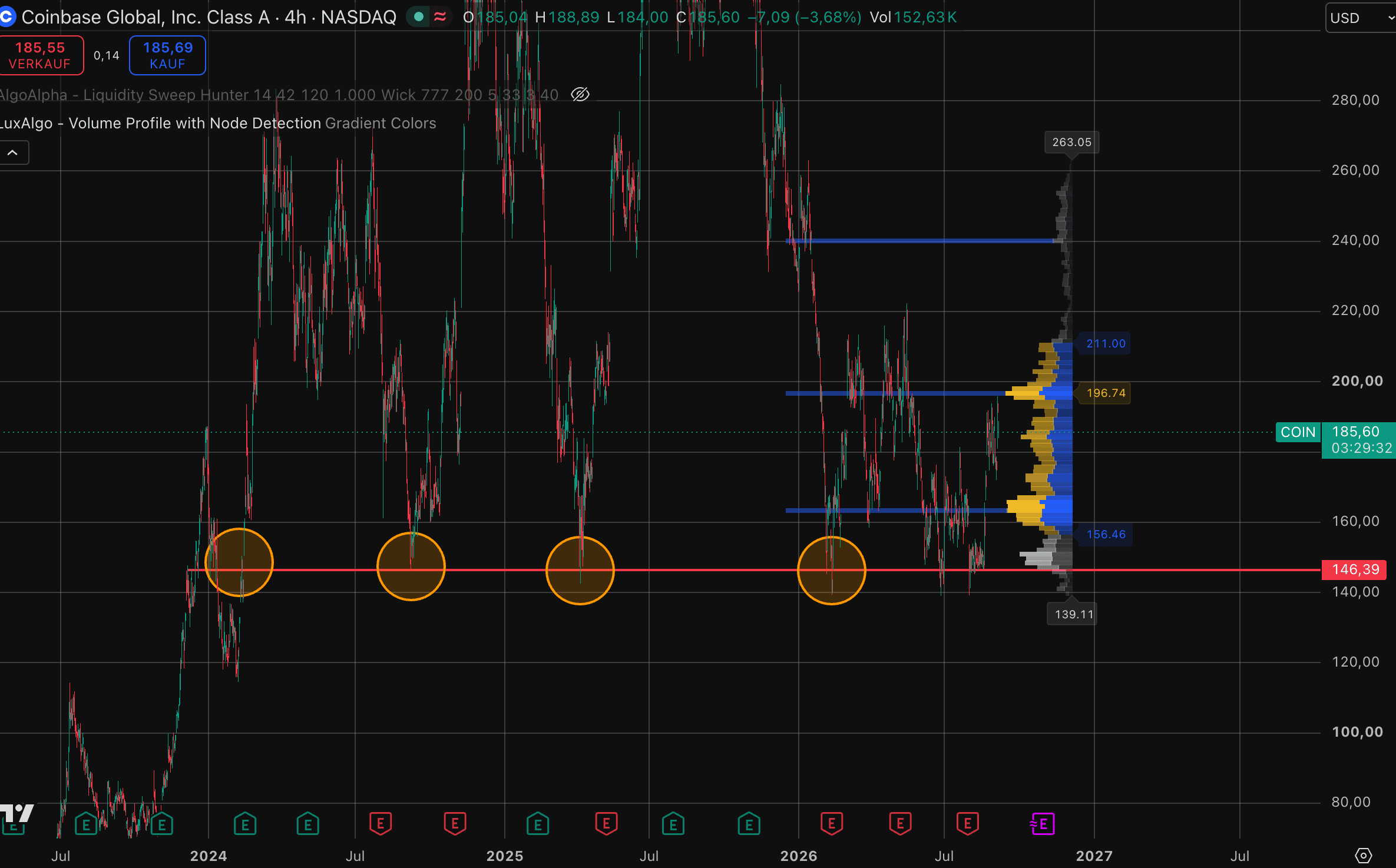Screen dimensions: 1396x868
Task: Click the 2027 time axis label
Action: [x=1094, y=856]
